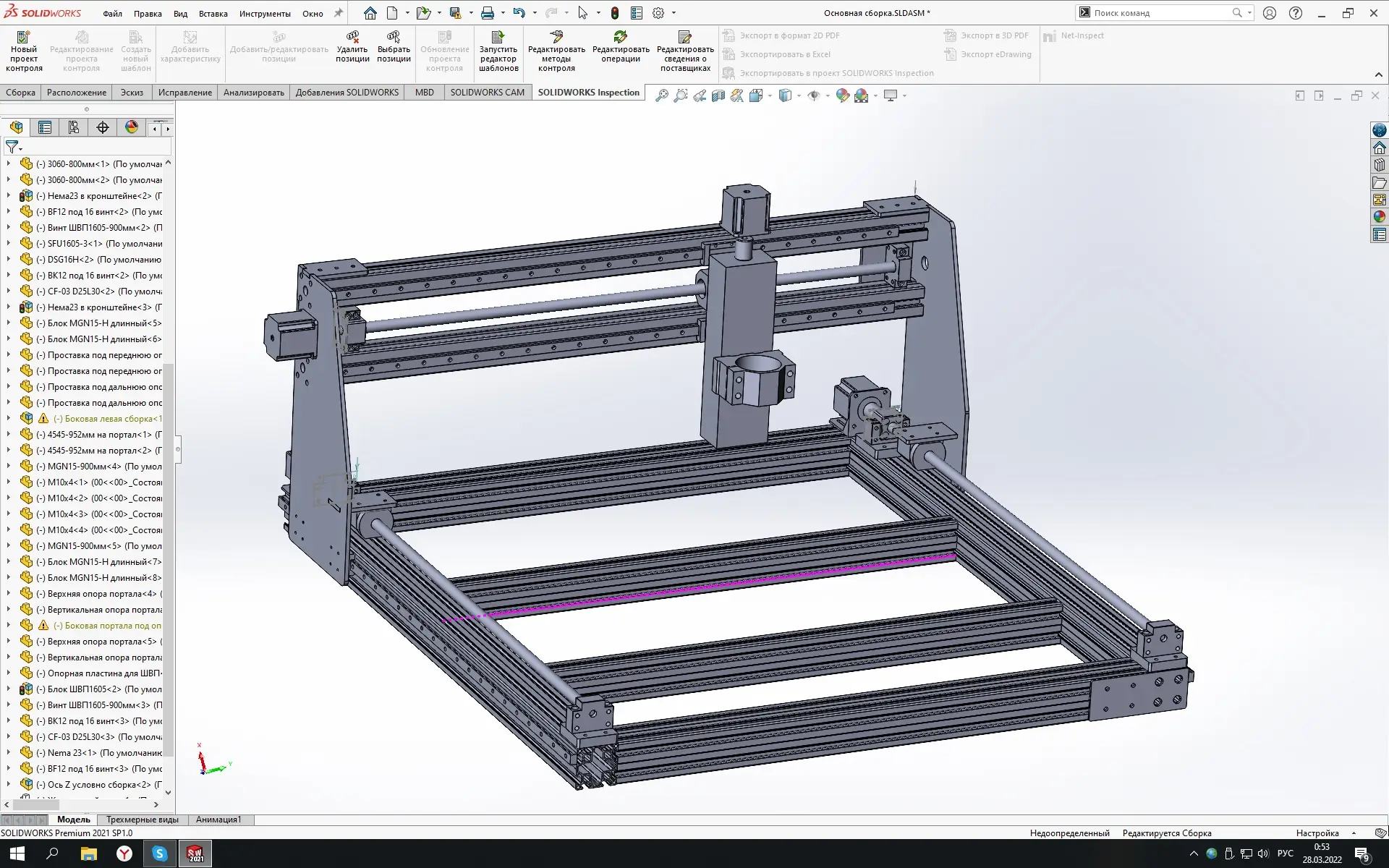This screenshot has width=1389, height=868.
Task: Open the DisplayManager appearance sphere tab
Action: [132, 127]
